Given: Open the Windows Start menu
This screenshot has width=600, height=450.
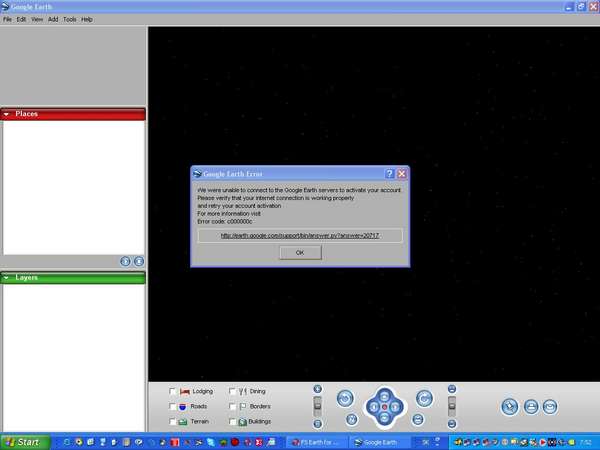Looking at the screenshot, I should (x=22, y=441).
